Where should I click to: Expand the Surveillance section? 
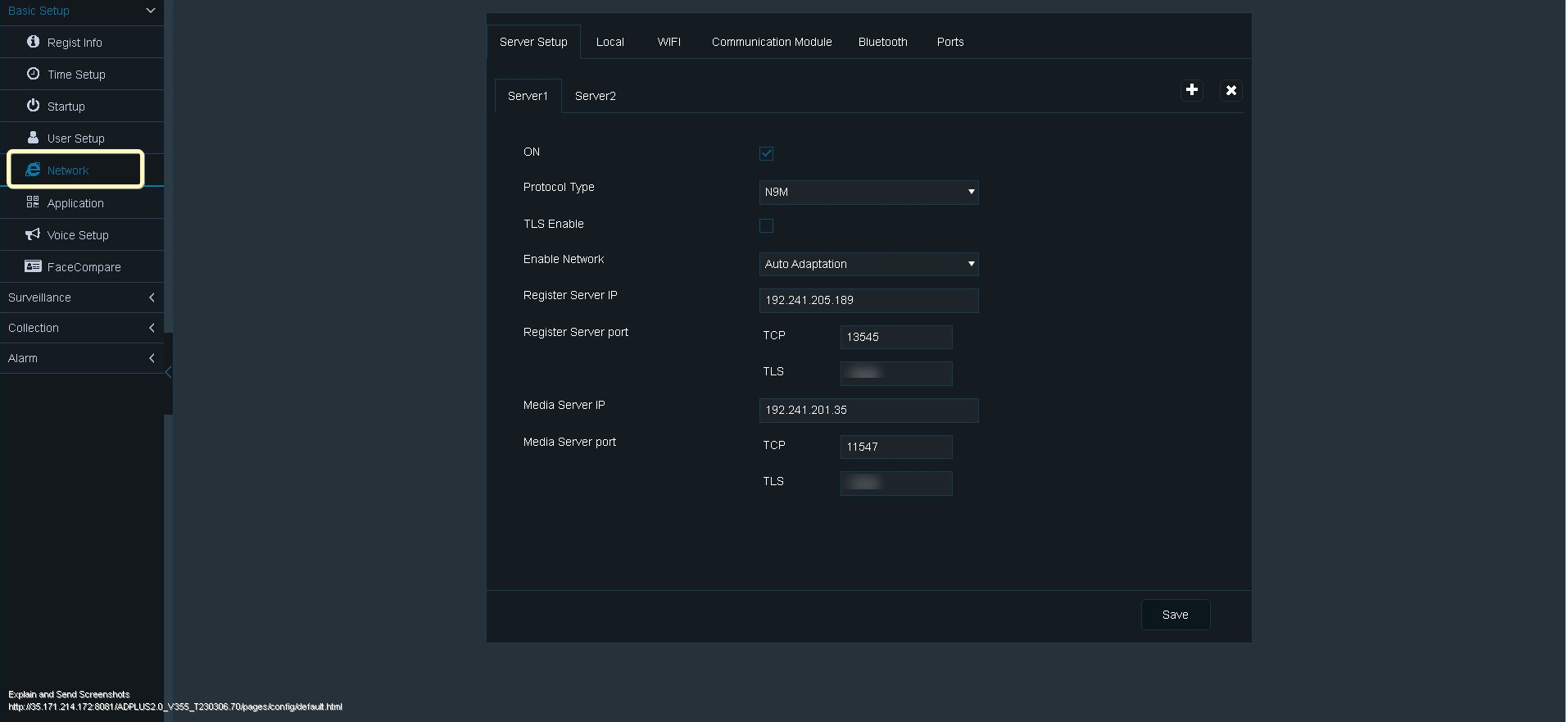tap(82, 297)
